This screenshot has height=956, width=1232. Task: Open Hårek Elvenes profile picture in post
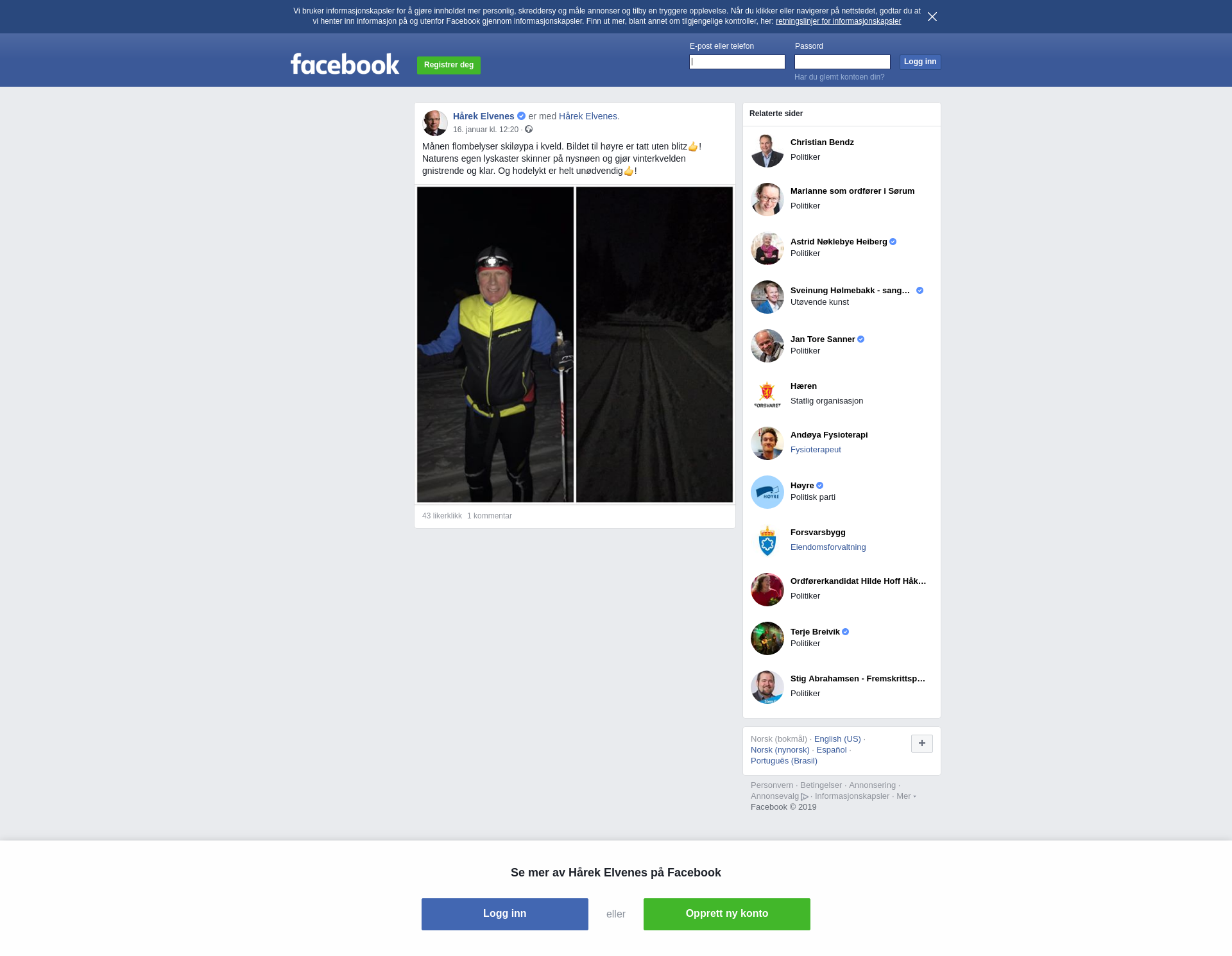point(435,123)
